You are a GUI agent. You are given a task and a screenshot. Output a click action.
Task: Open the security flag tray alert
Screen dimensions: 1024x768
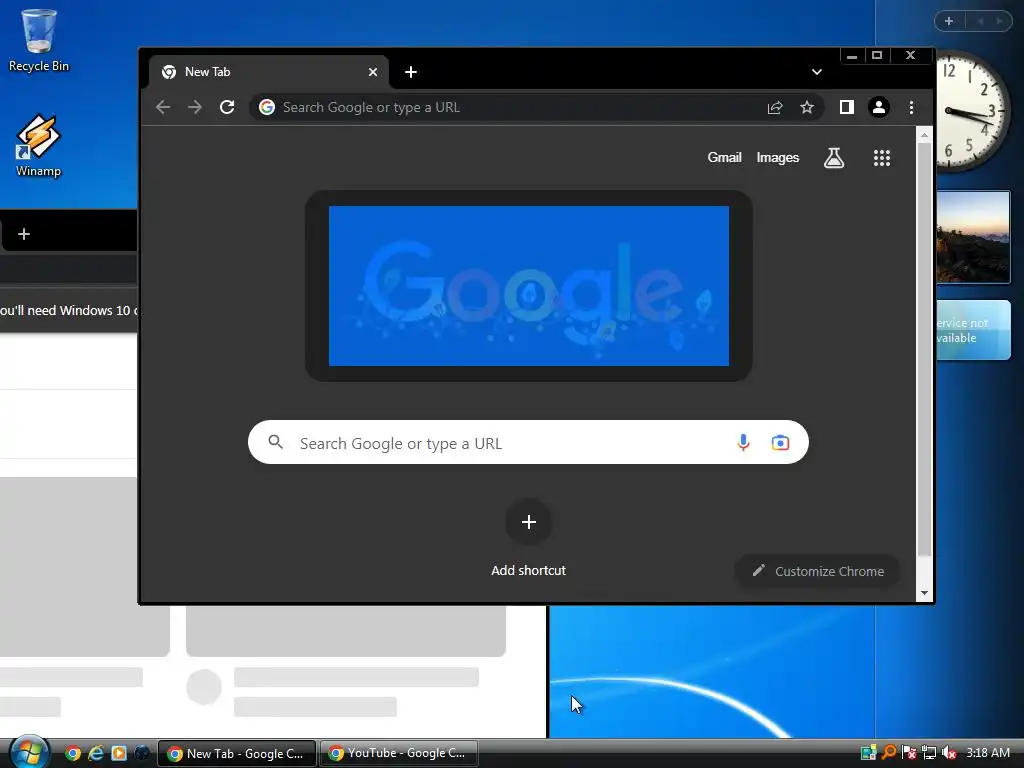pos(908,752)
